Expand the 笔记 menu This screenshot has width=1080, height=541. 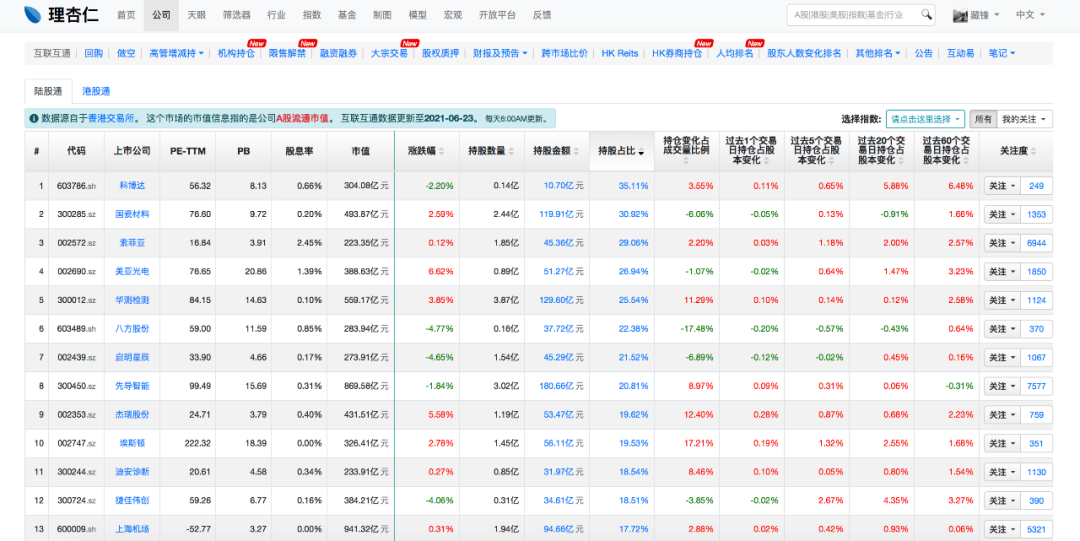tap(1002, 53)
